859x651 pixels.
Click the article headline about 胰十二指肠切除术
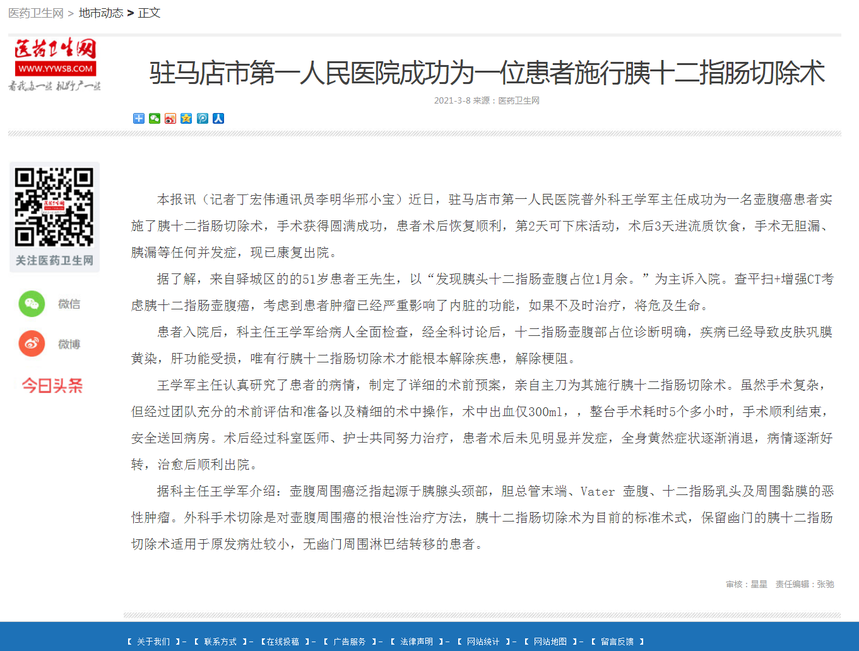(x=487, y=73)
